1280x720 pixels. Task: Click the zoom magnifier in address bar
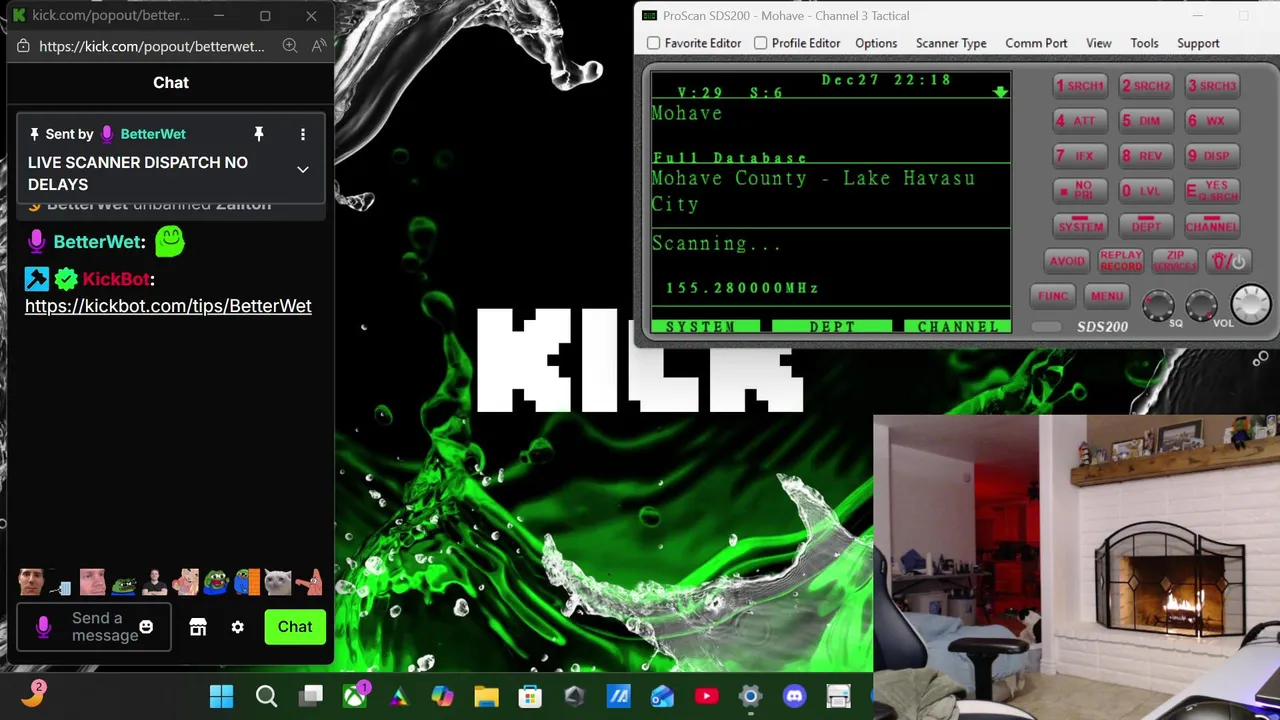[289, 46]
